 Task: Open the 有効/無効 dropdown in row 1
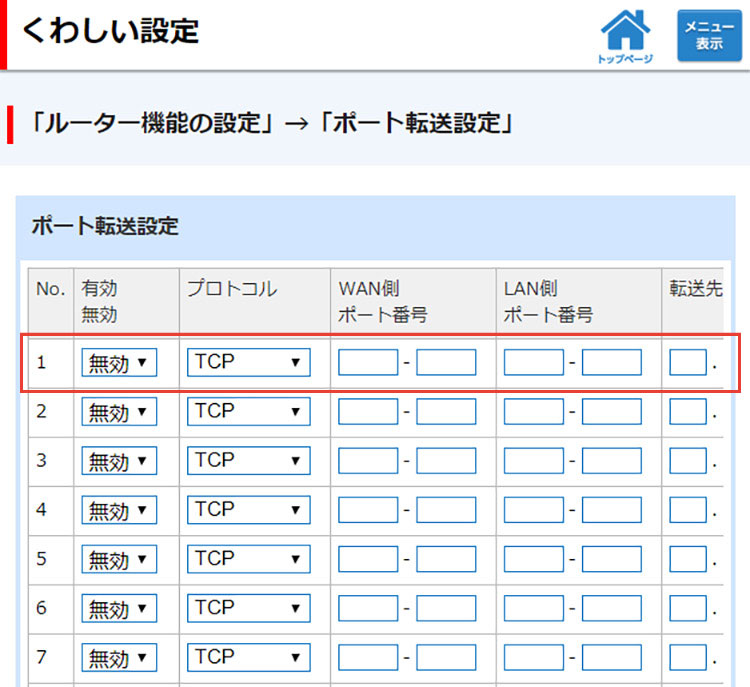tap(119, 363)
